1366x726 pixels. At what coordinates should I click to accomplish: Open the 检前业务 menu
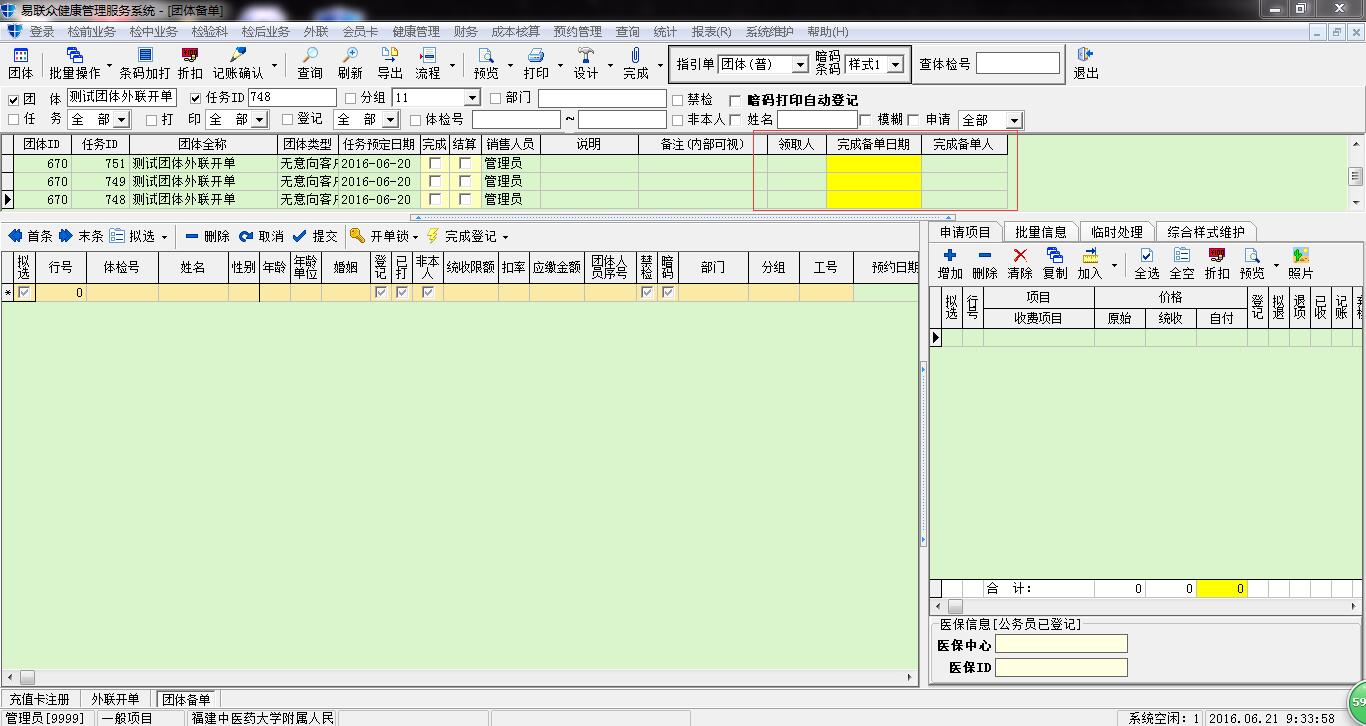tap(92, 32)
